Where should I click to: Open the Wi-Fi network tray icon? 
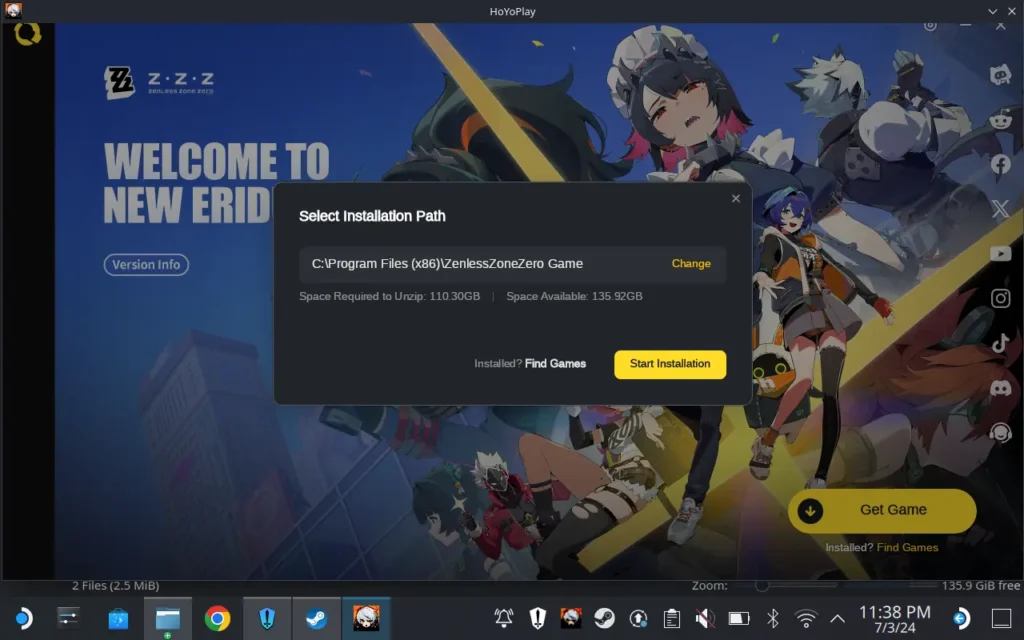click(x=806, y=618)
